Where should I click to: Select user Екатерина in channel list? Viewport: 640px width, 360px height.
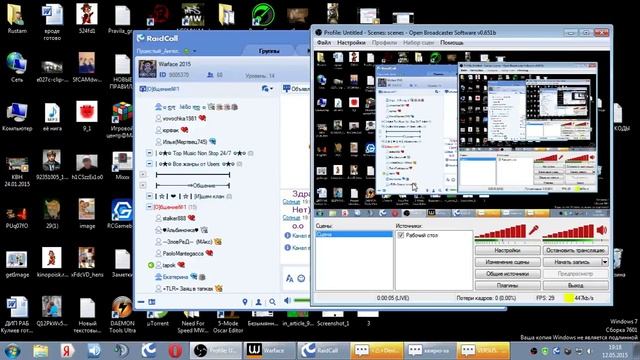[x=176, y=277]
